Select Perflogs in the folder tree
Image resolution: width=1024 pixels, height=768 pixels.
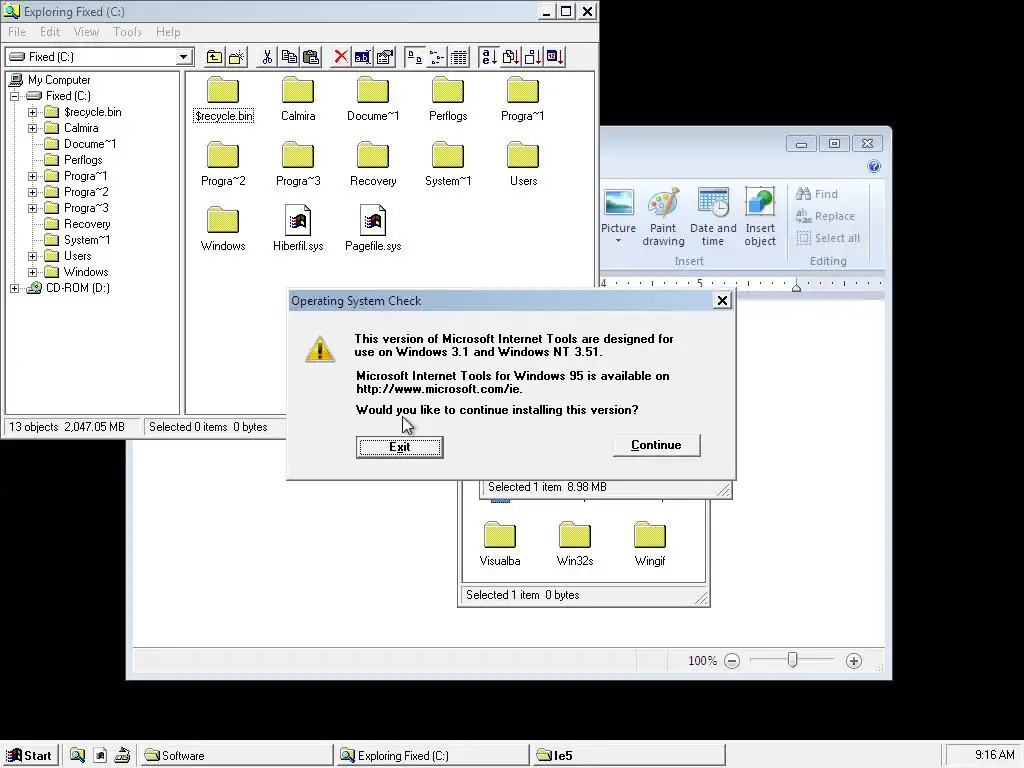point(83,160)
